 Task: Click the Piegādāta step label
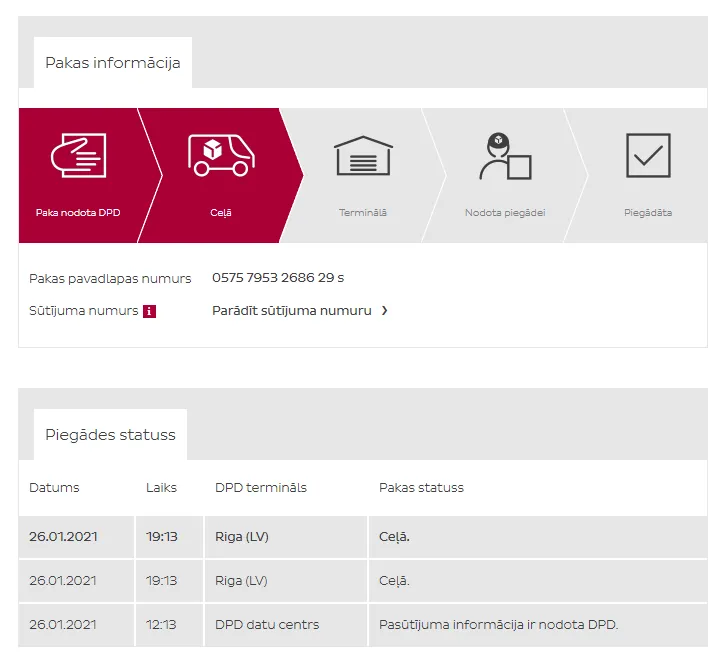[648, 213]
